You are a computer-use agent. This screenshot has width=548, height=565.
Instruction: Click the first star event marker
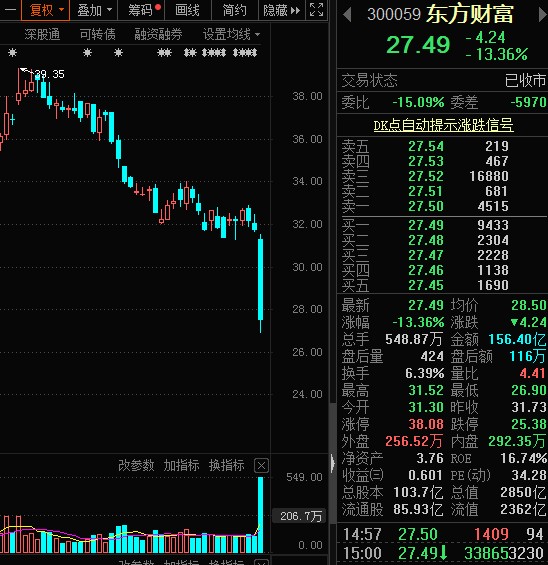13,53
